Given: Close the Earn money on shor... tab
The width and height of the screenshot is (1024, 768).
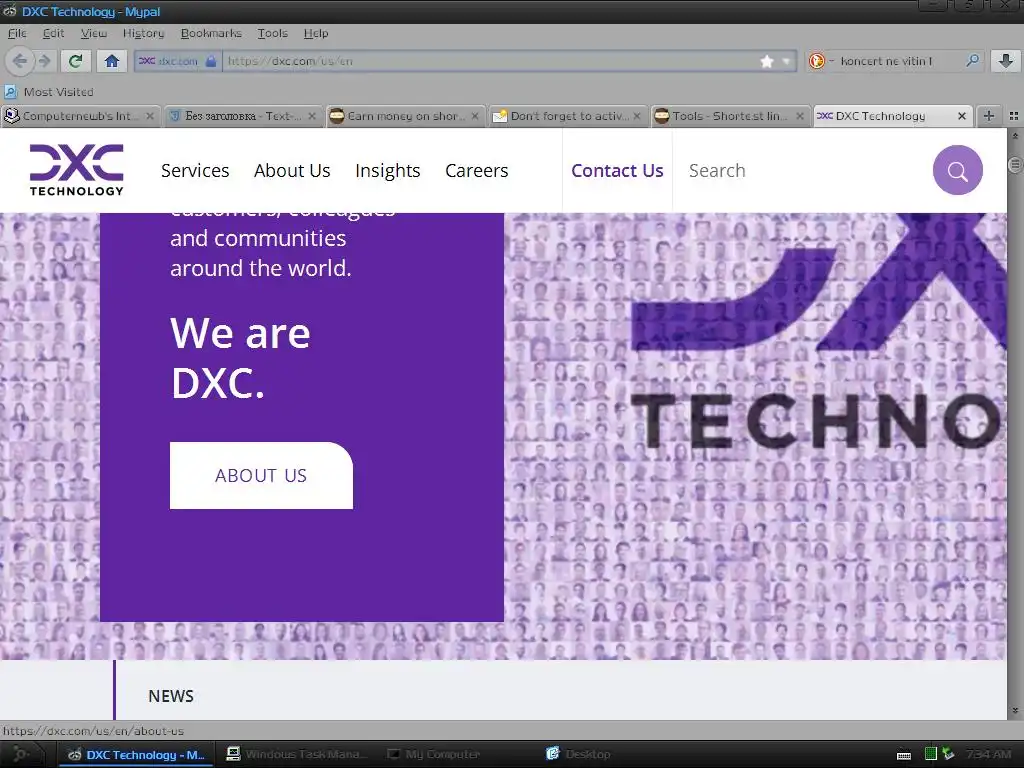Looking at the screenshot, I should [x=475, y=116].
